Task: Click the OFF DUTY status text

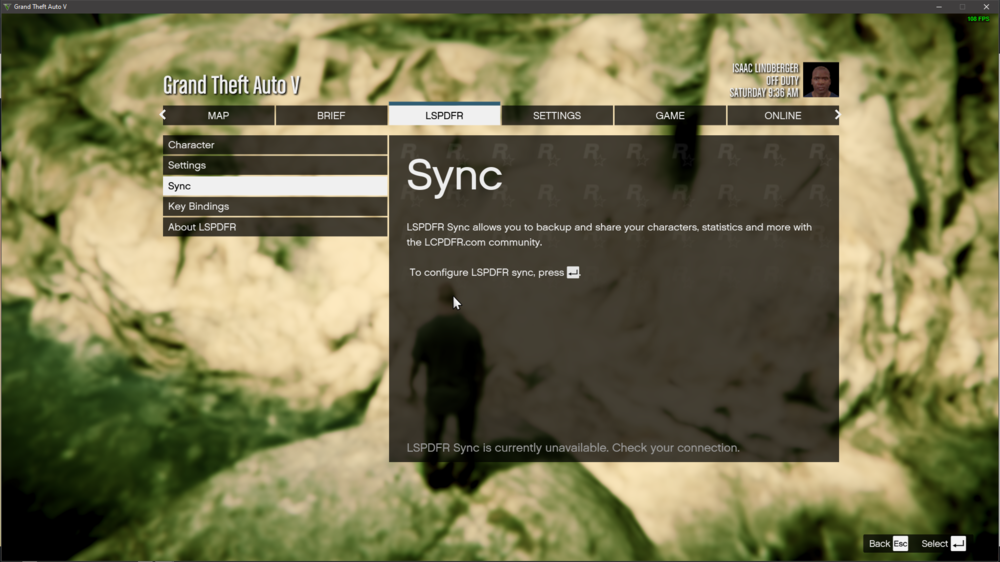Action: coord(783,81)
